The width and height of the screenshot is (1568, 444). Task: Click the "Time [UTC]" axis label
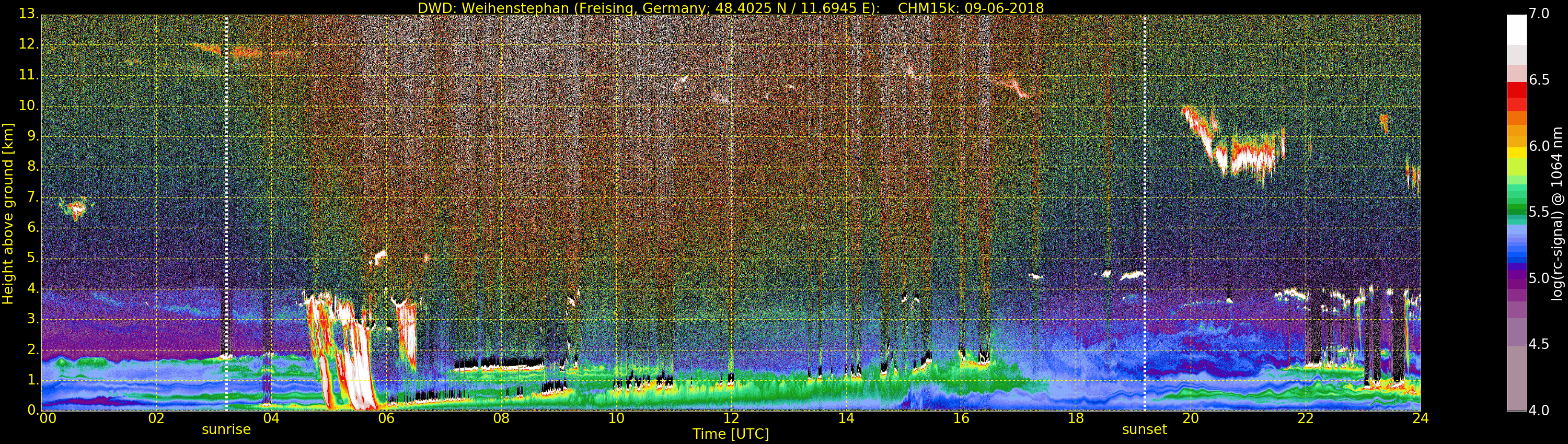[x=731, y=434]
